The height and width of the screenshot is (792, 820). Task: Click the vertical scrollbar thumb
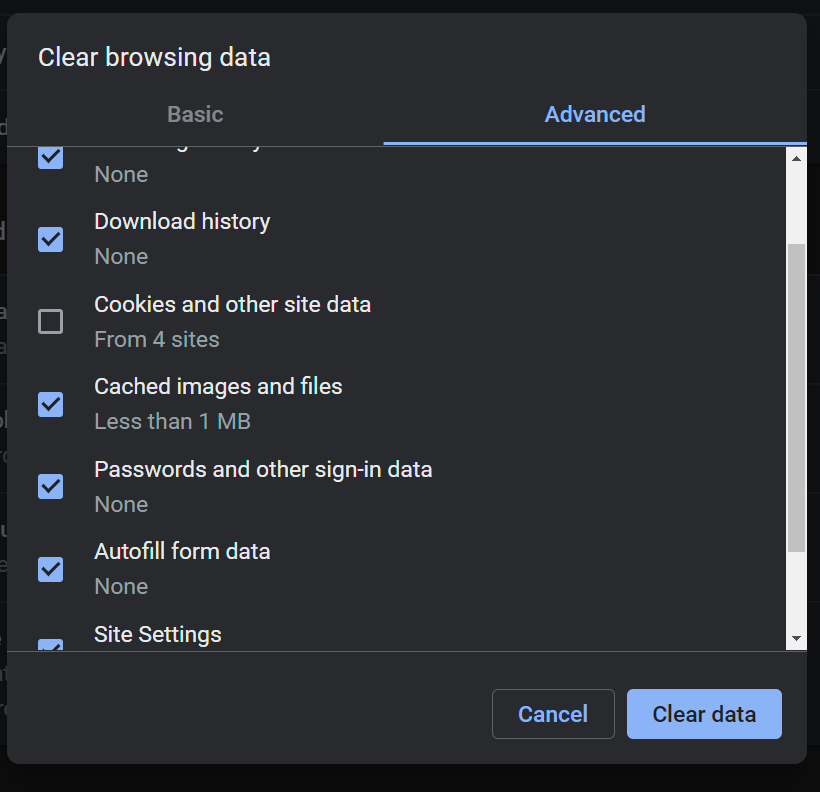[796, 397]
